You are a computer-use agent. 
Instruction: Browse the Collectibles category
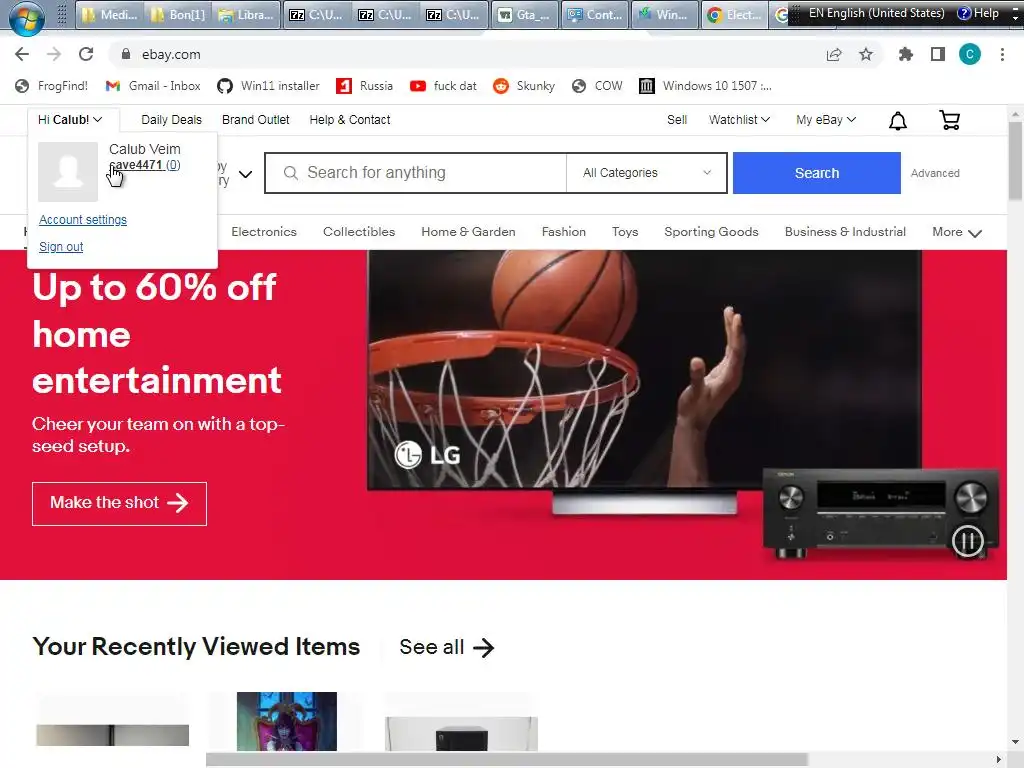coord(359,232)
